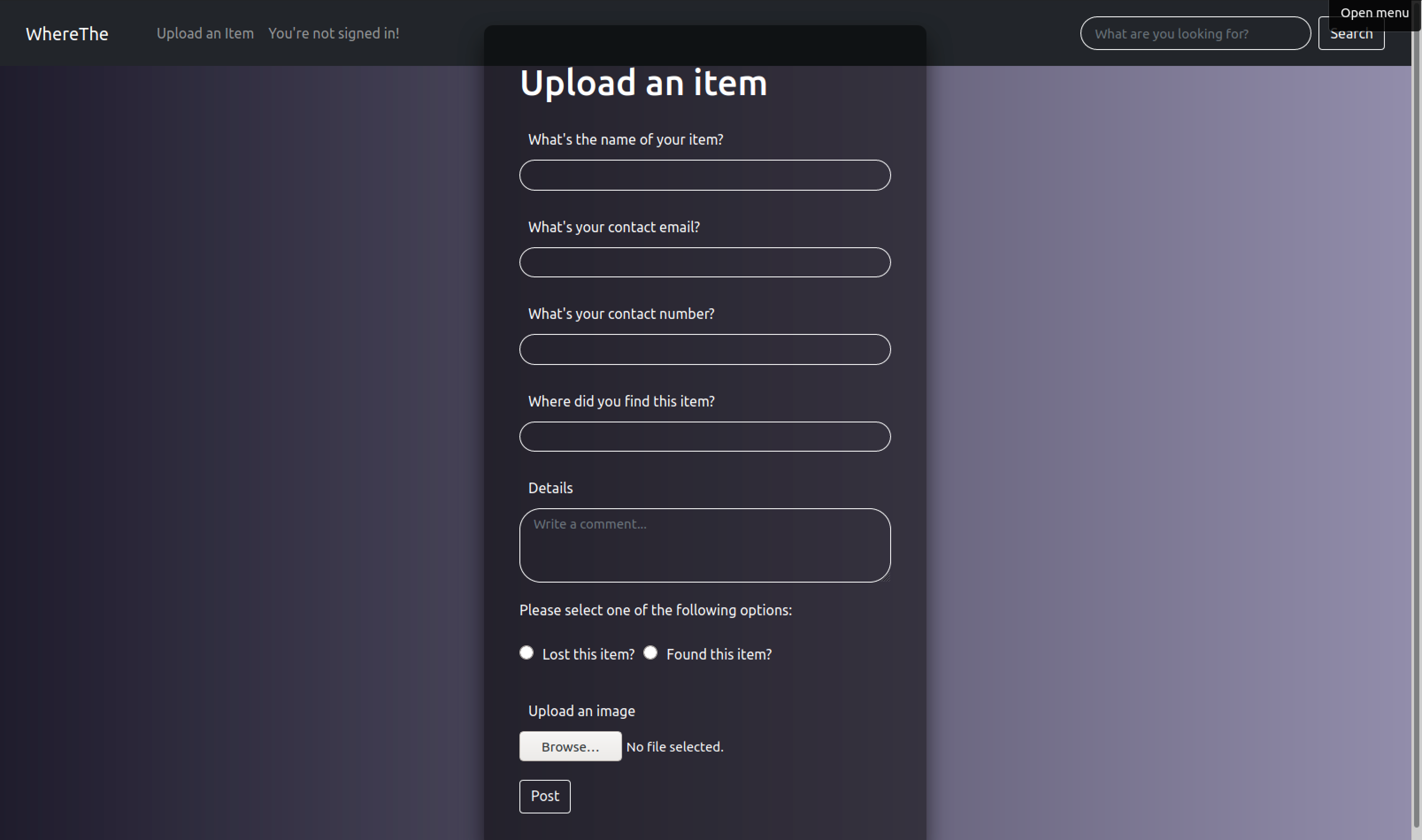Click the 'Upload an image' label
This screenshot has height=840, width=1422.
point(581,711)
